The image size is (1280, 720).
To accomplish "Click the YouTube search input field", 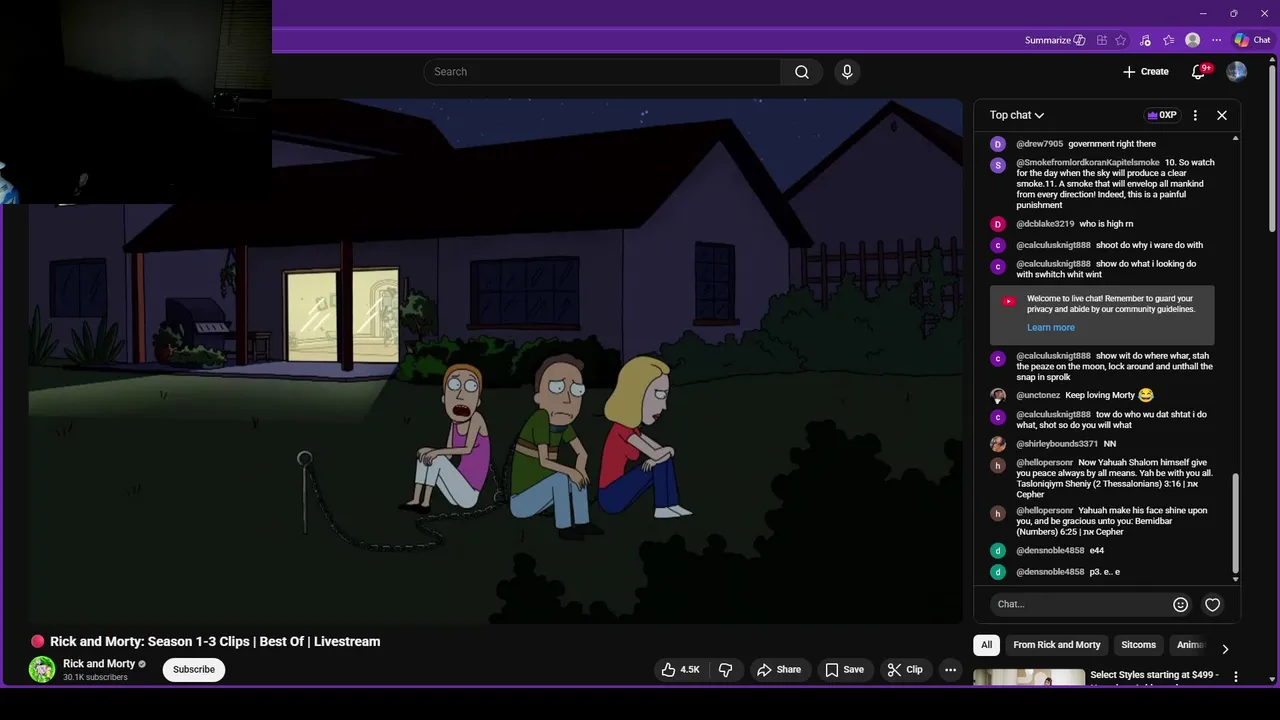I will coord(602,72).
